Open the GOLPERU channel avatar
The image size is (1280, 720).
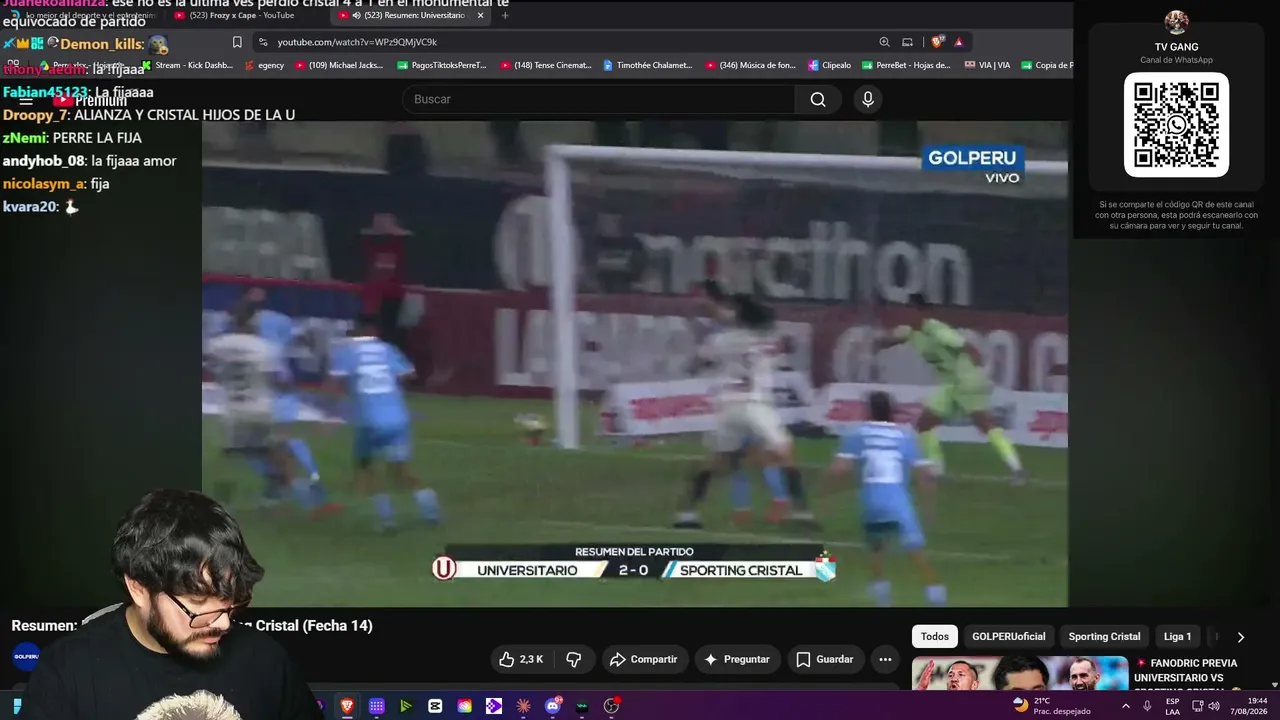(25, 657)
